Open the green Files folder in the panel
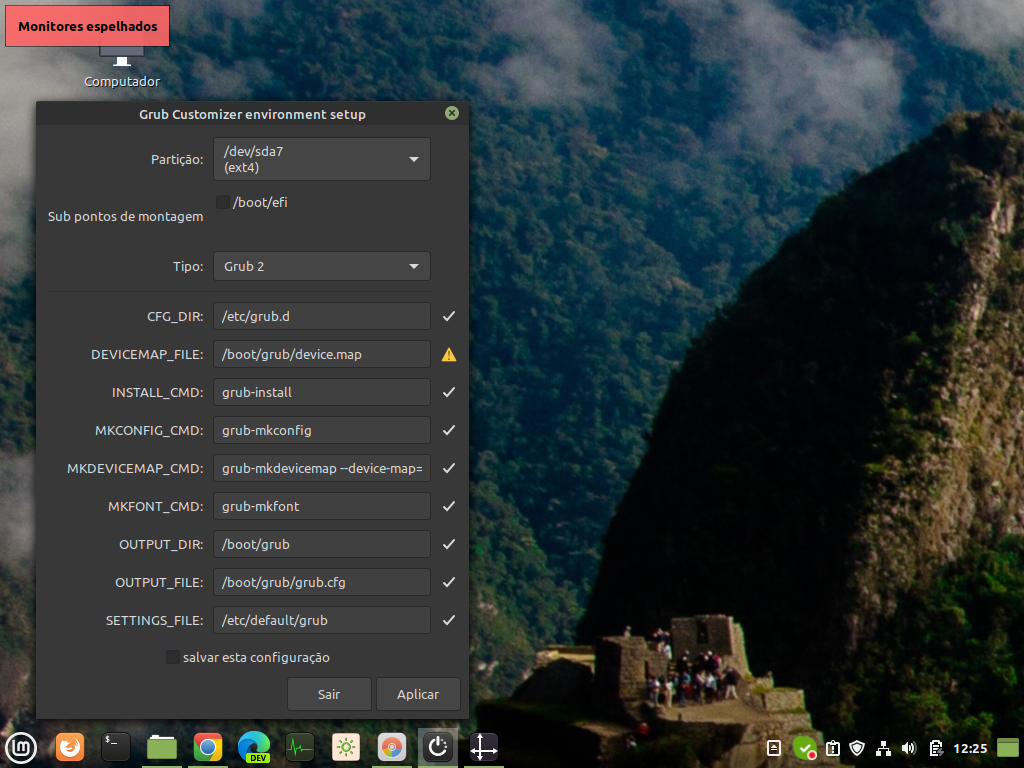The width and height of the screenshot is (1024, 768). click(161, 747)
